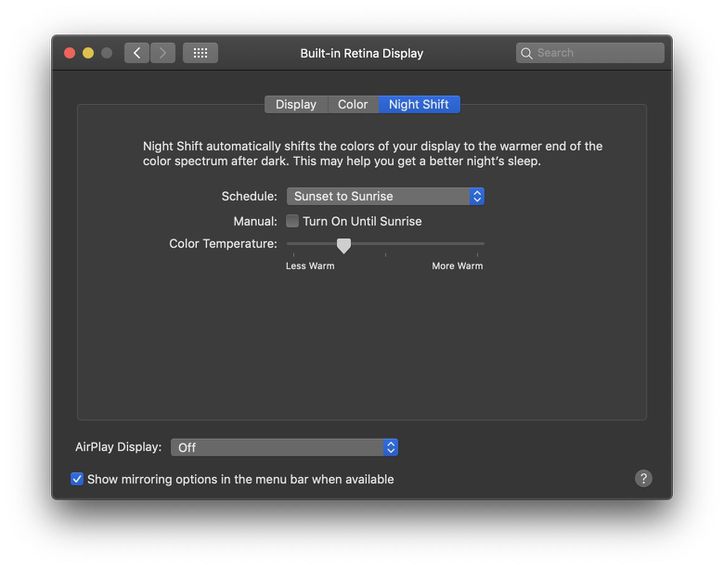
Task: Go forward with the right chevron button
Action: pos(163,53)
